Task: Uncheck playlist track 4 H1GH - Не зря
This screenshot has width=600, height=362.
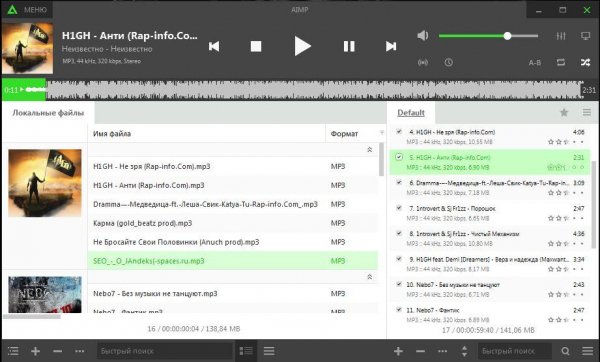Action: [x=399, y=132]
